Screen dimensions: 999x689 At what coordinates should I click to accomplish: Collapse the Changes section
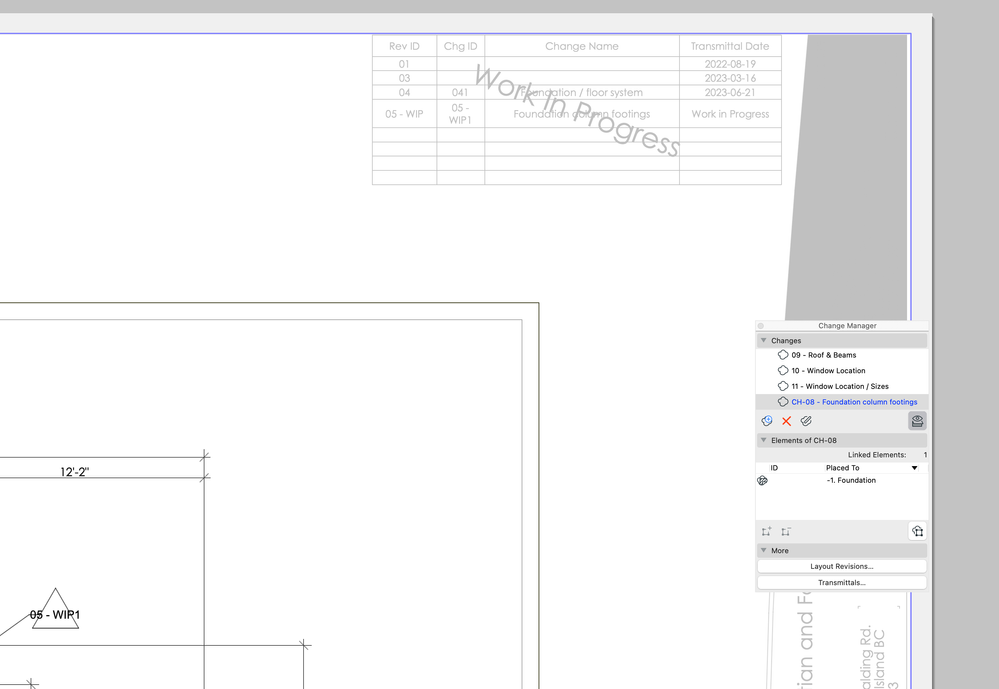(765, 340)
